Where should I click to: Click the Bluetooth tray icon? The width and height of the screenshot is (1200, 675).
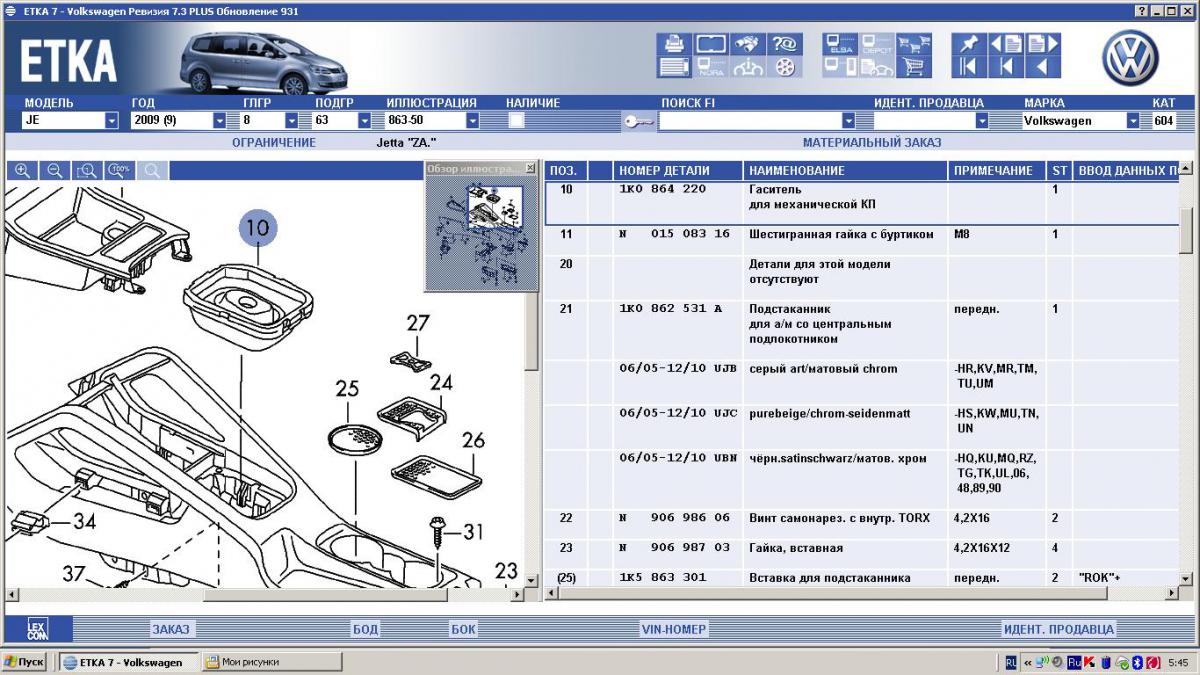(x=1138, y=662)
